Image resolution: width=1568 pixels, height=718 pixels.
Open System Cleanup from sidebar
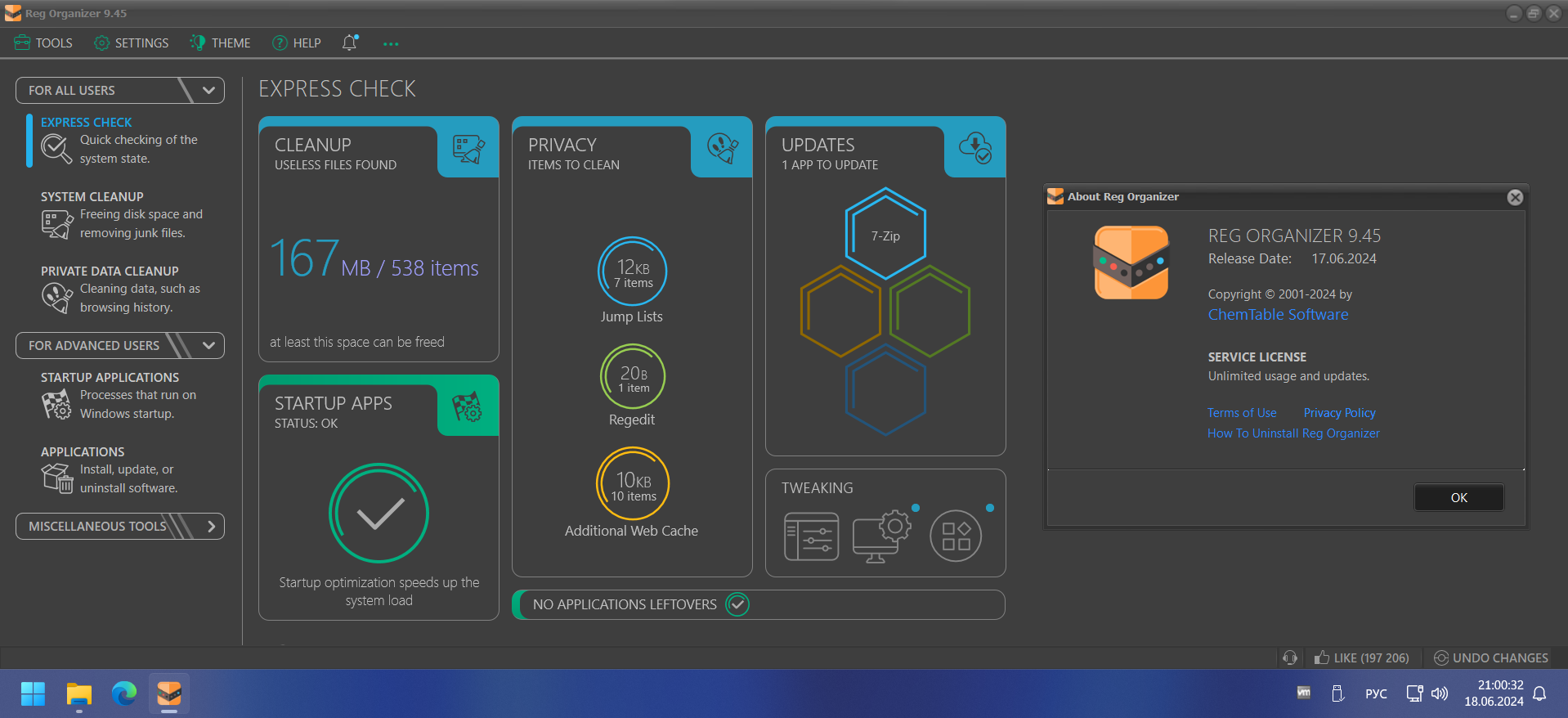point(123,215)
